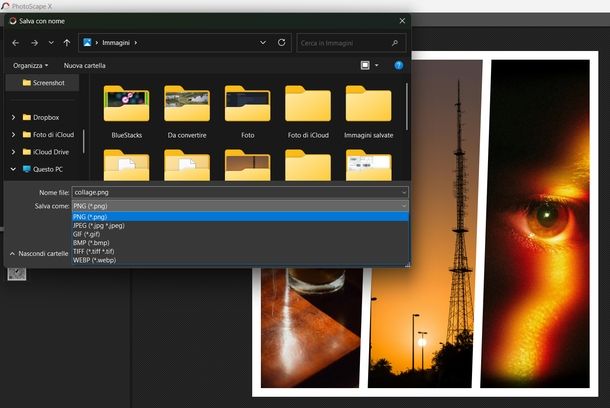Select Dropbox in the navigation pane
Image resolution: width=610 pixels, height=408 pixels.
point(41,117)
